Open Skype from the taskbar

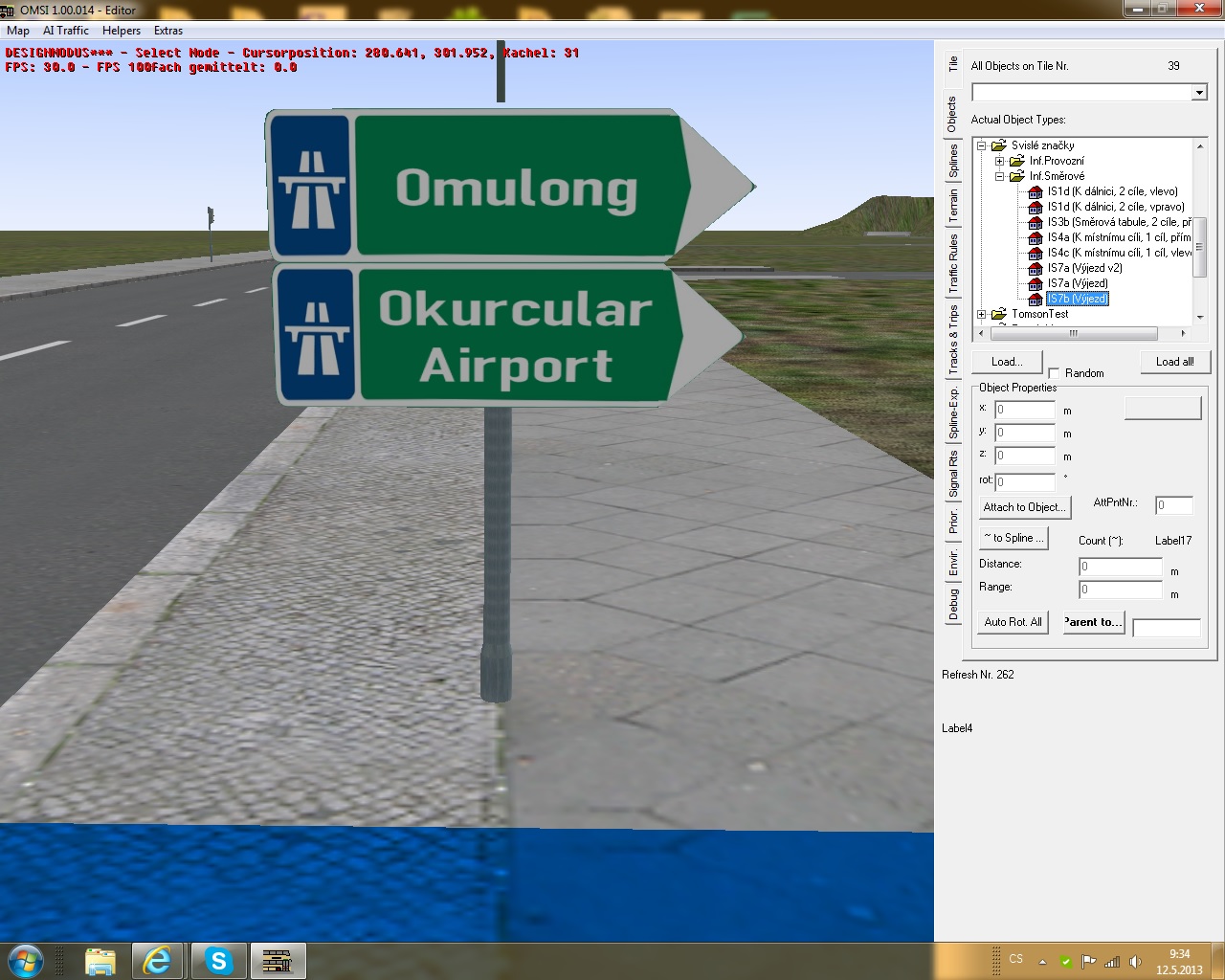click(218, 961)
